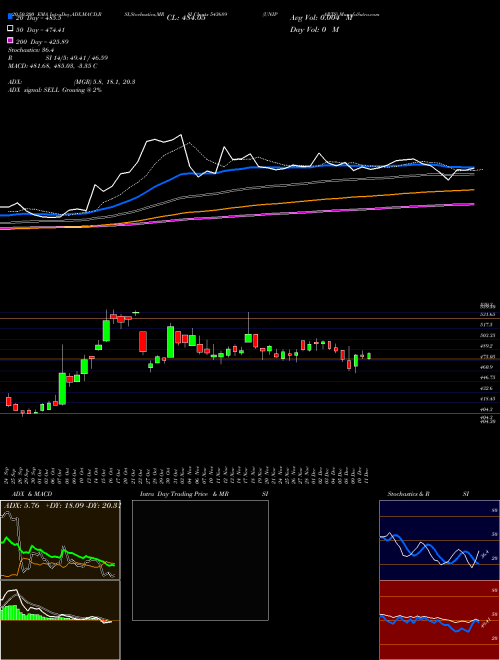Click the large red candle after the October peak
Viewport: 500px width, 660px height.
[x=143, y=341]
